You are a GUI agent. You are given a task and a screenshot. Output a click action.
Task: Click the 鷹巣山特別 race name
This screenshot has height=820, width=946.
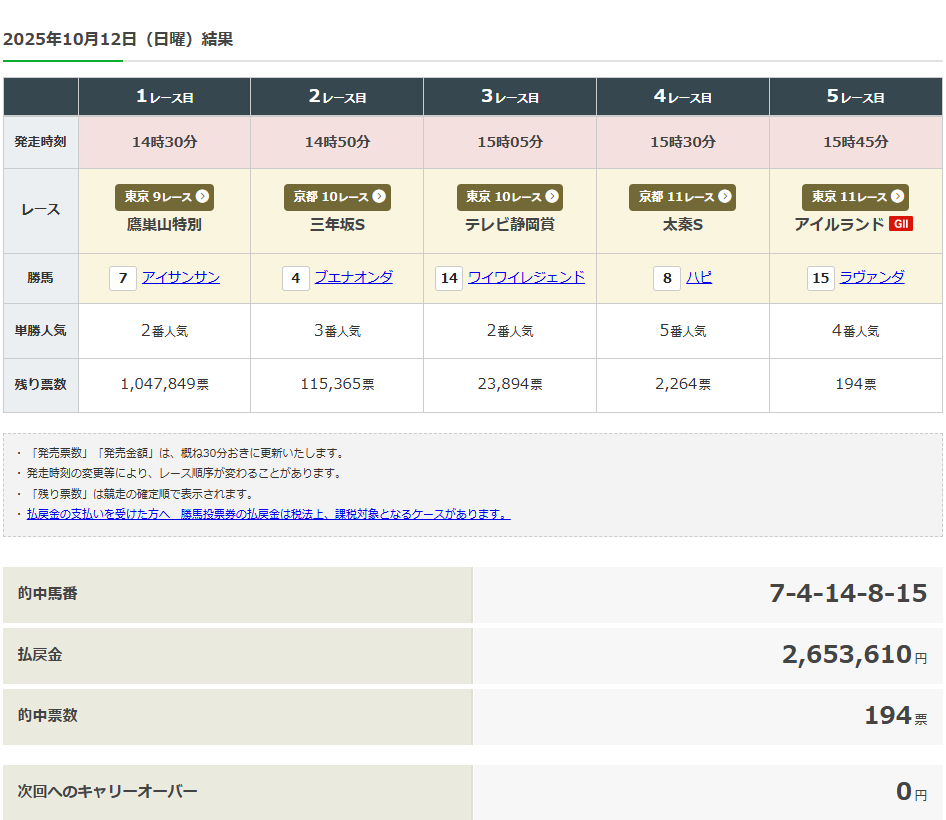164,225
